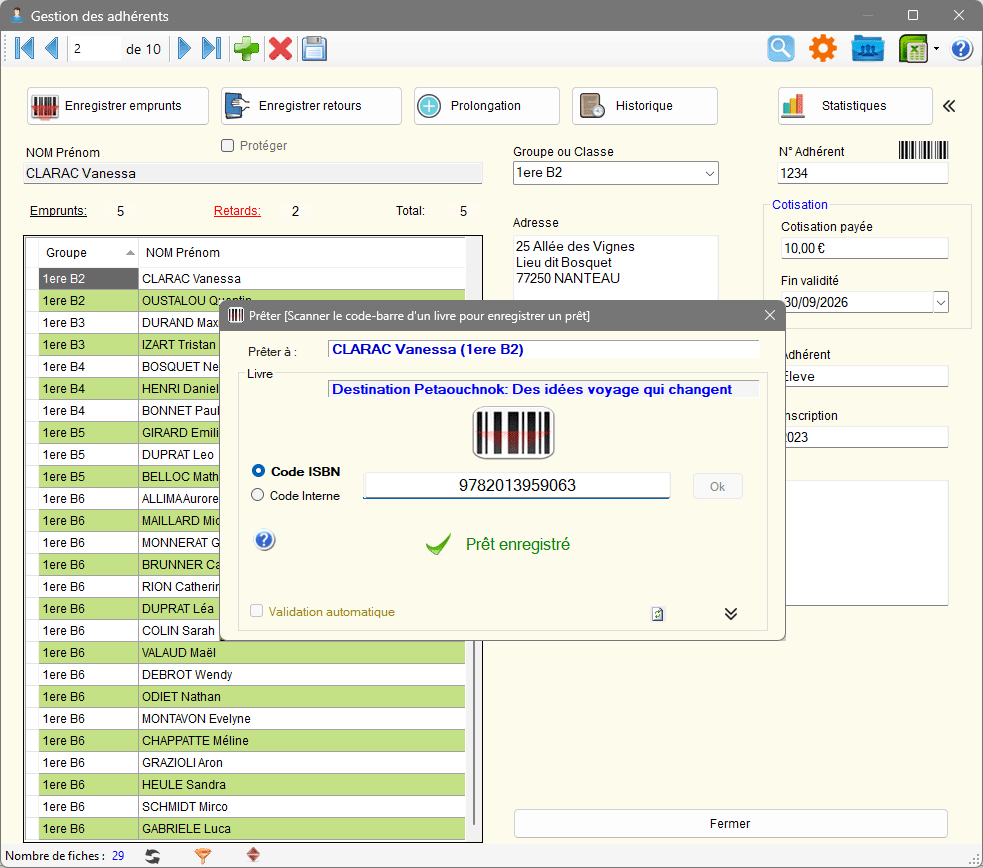Viewport: 983px width, 868px height.
Task: Go to previous record arrow
Action: coord(51,48)
